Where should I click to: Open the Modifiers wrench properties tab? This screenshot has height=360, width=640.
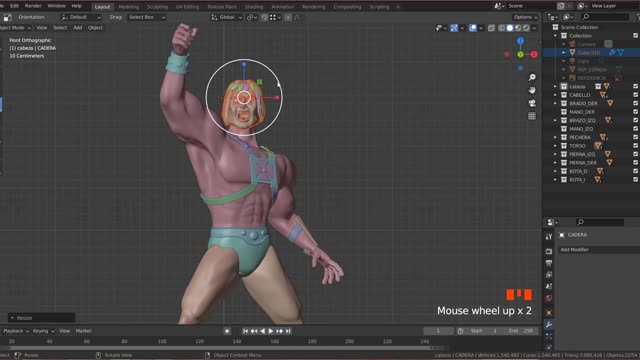coord(549,325)
